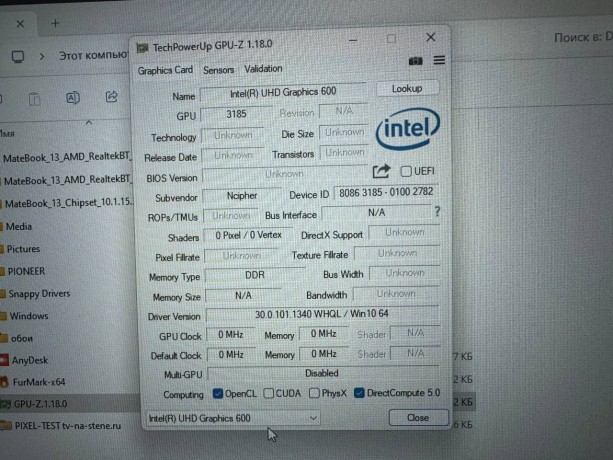
Task: Collapse column sort arrow above file list
Action: pos(89,123)
